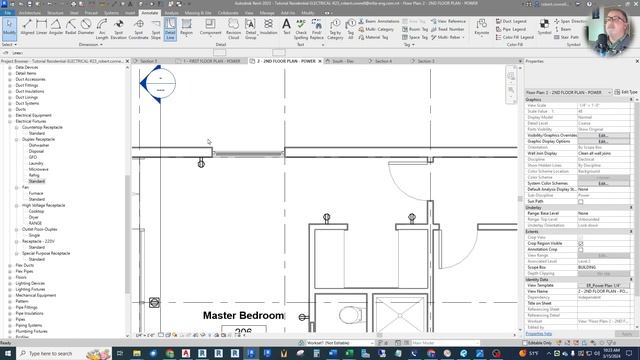Activate the Detail Line tool

pos(170,29)
